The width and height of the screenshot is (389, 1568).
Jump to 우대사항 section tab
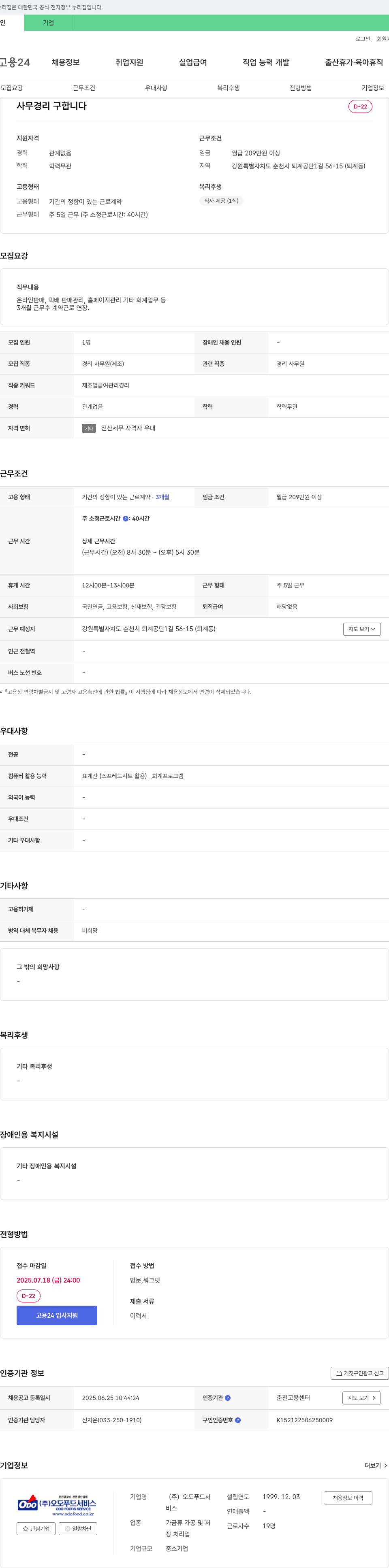point(156,88)
